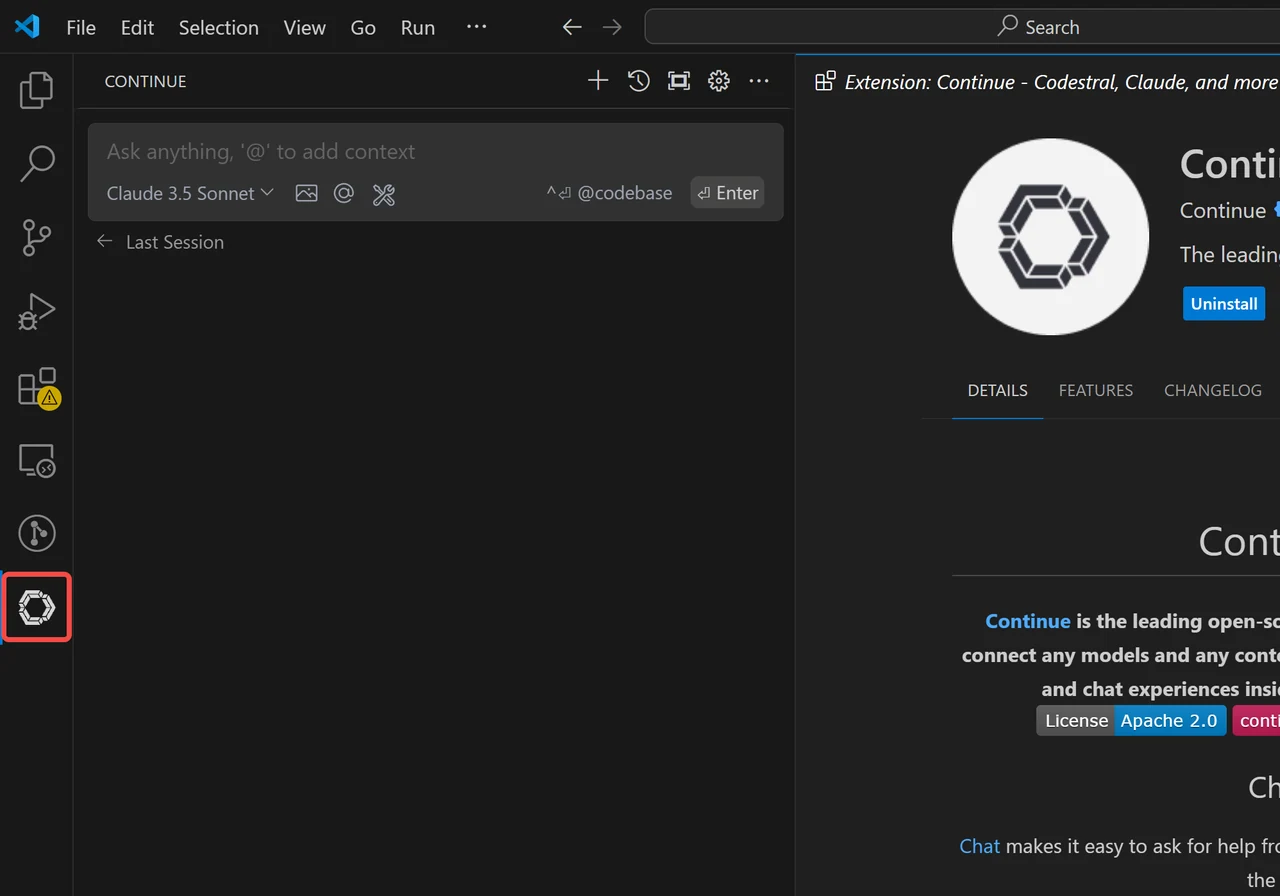Expand the Claude 3.5 Sonnet model dropdown

click(x=190, y=193)
